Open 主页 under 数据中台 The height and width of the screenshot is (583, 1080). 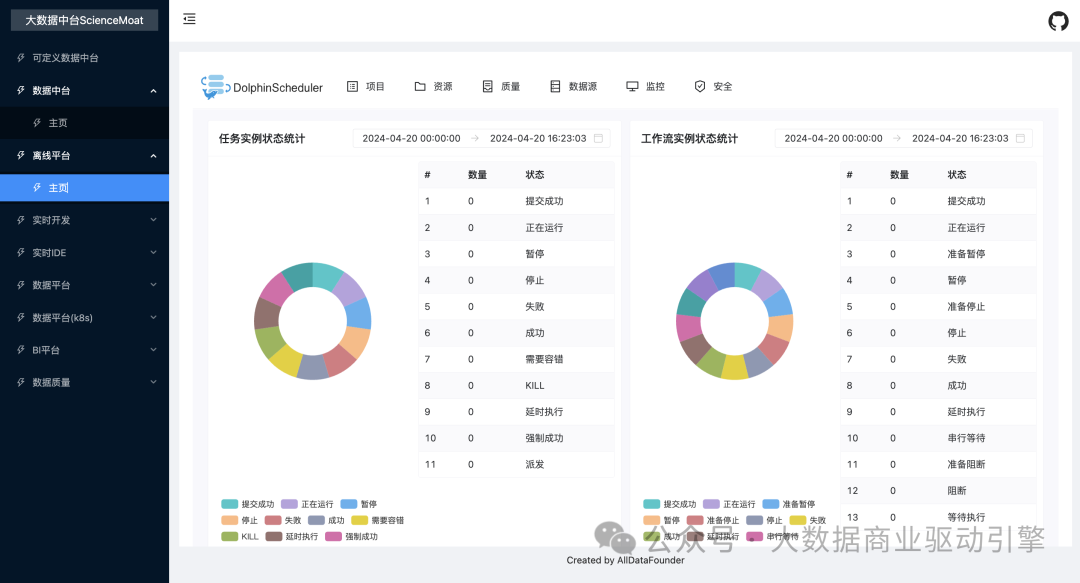[x=58, y=123]
